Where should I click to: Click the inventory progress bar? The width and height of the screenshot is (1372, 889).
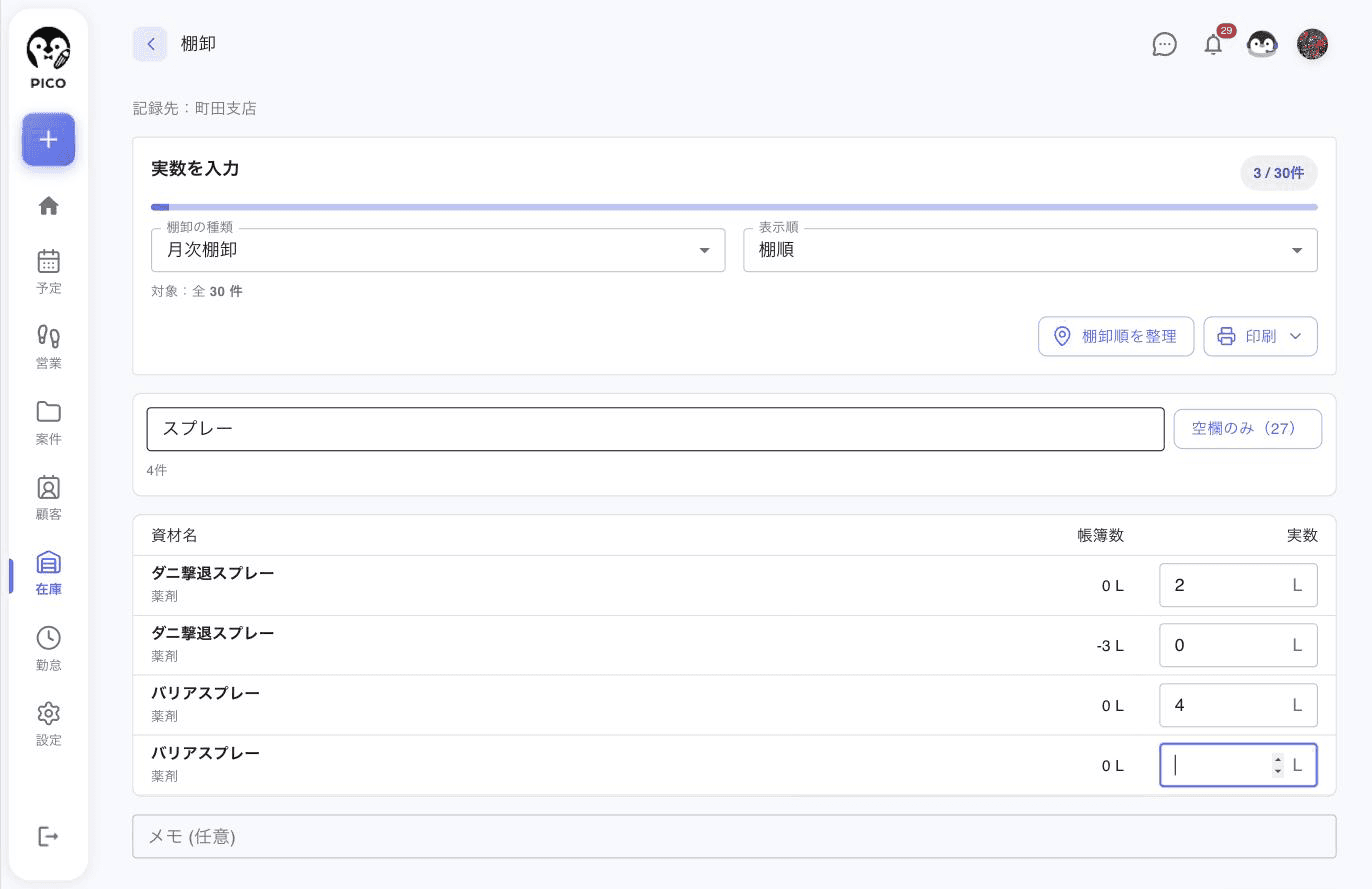(x=734, y=207)
